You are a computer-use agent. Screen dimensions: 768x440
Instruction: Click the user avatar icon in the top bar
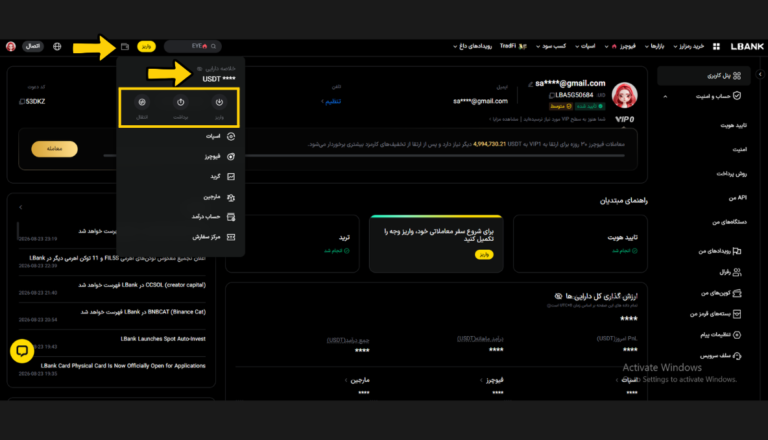point(11,47)
